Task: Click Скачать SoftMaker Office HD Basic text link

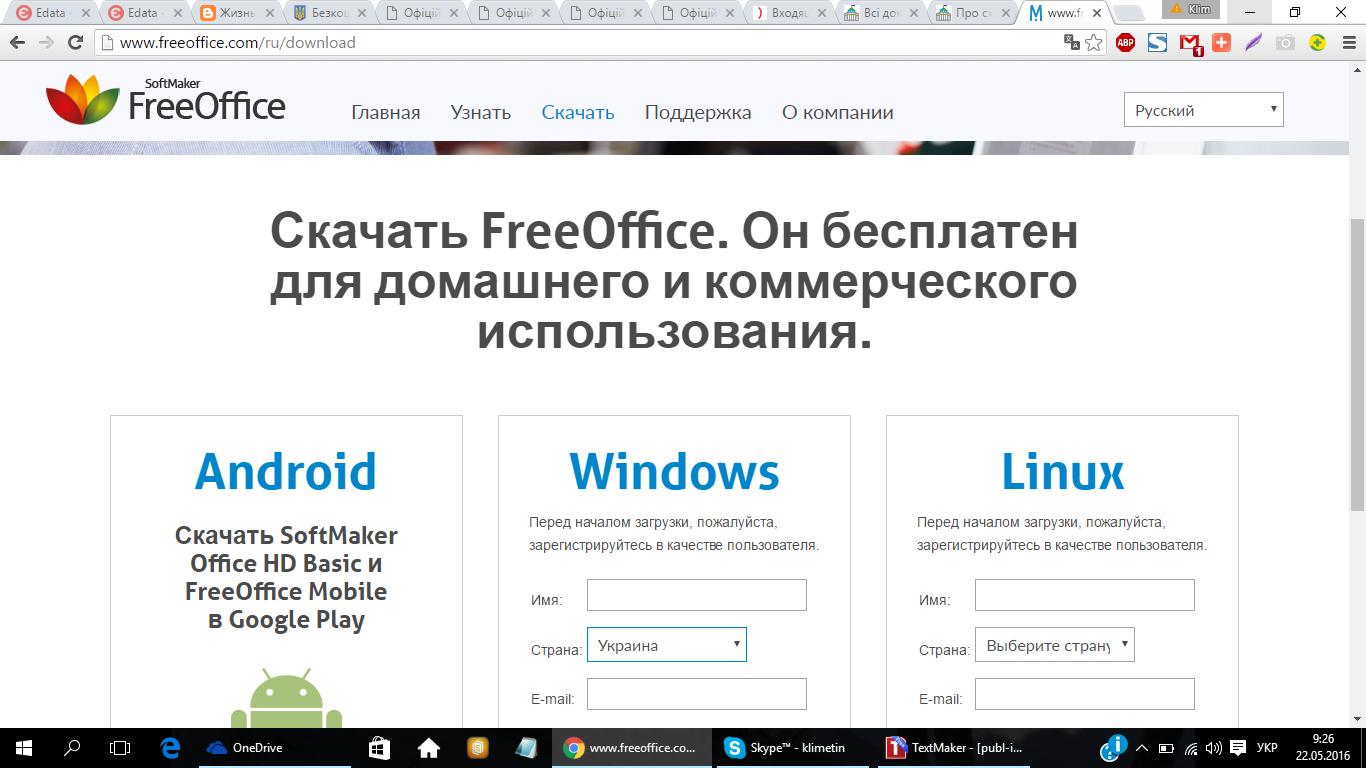Action: click(286, 577)
